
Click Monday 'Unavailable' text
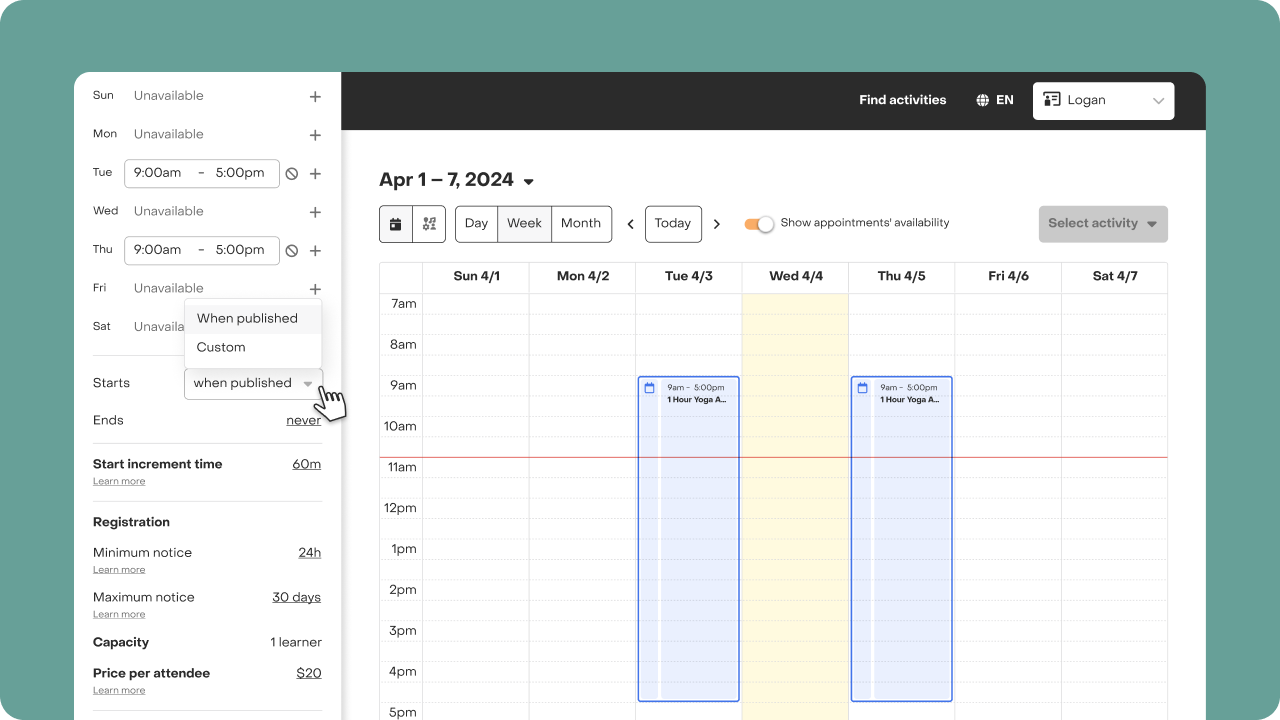tap(169, 134)
